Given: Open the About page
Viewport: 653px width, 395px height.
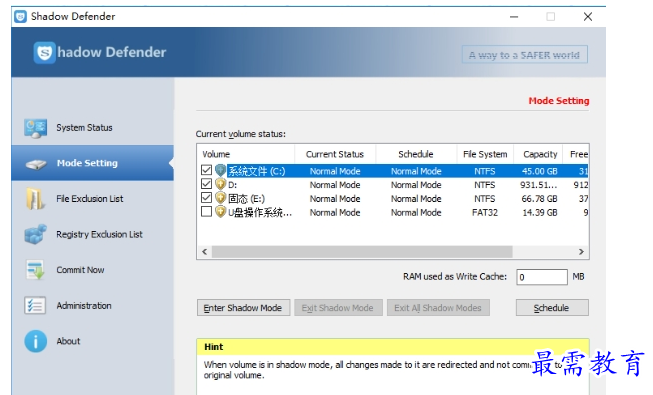Looking at the screenshot, I should coord(92,341).
